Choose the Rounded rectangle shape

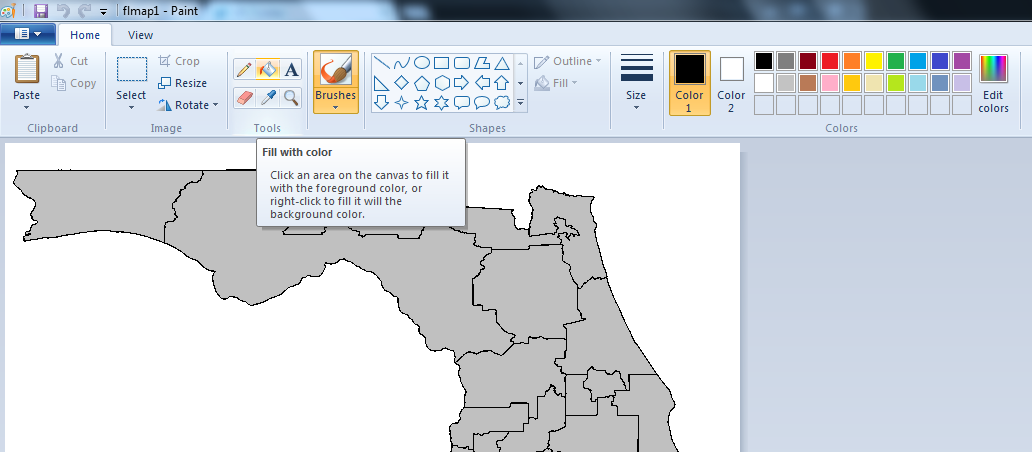[462, 63]
